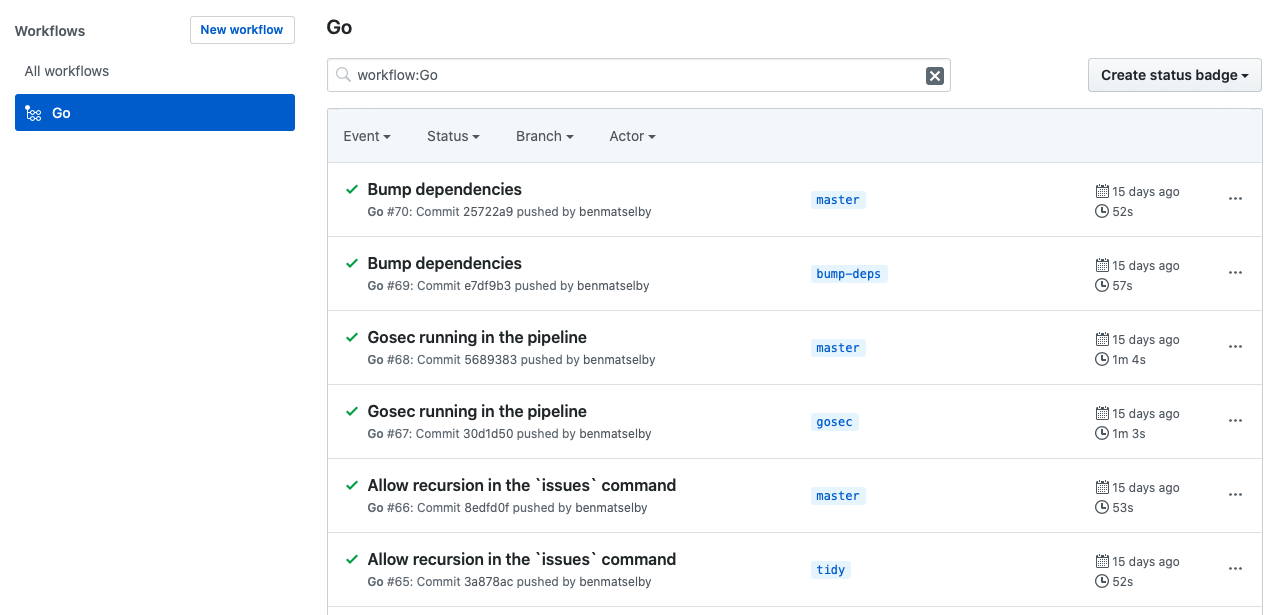Select the Go workflow in the sidebar

[61, 113]
